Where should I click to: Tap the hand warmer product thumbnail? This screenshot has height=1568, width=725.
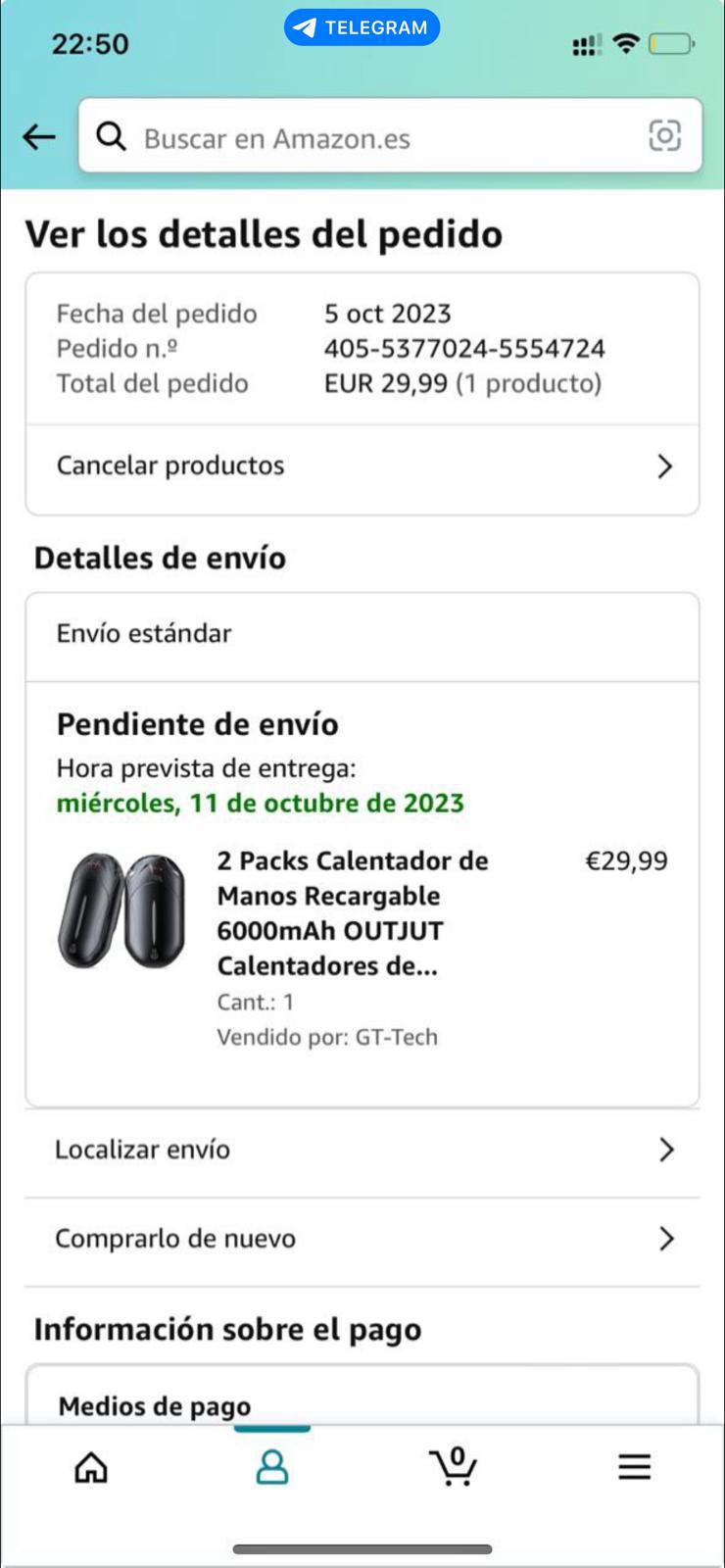(121, 910)
